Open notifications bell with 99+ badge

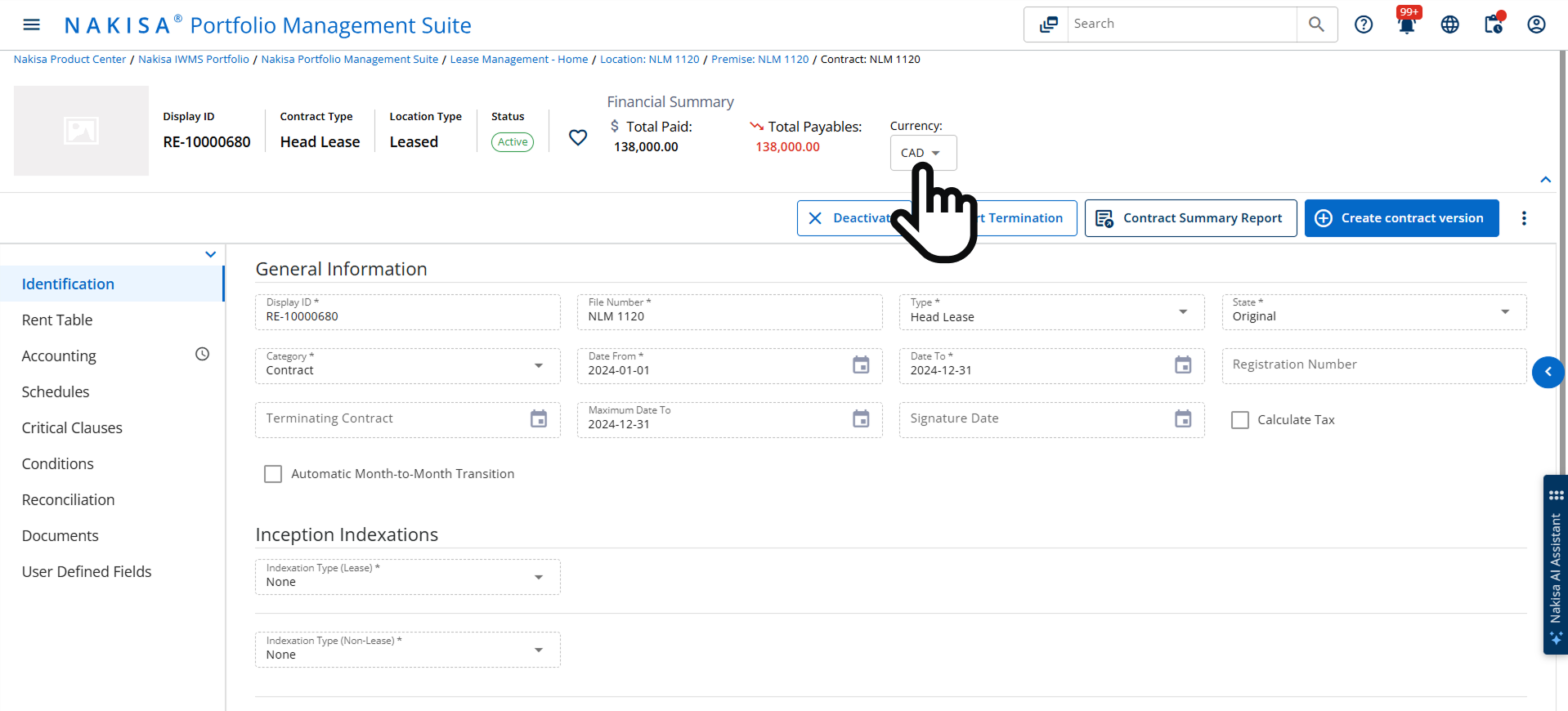1407,25
